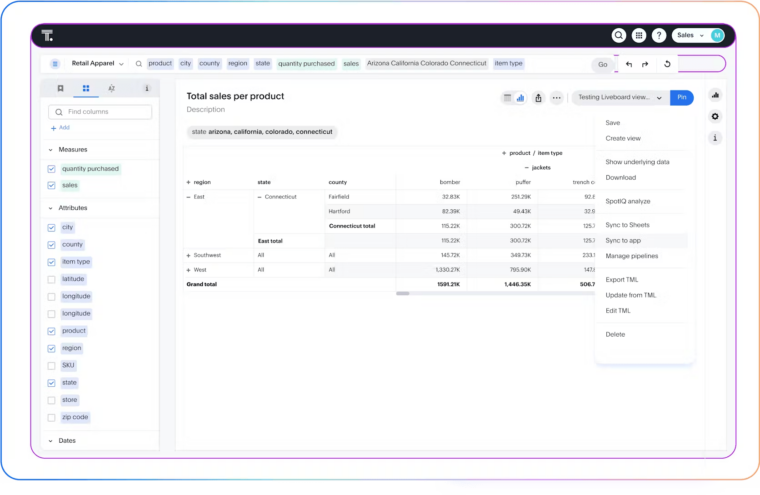Click the share answer icon

click(x=539, y=98)
